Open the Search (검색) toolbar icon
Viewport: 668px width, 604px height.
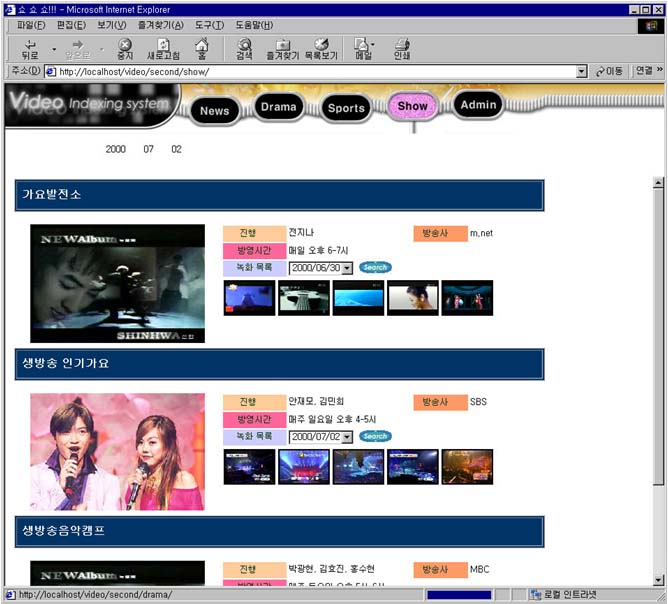(x=244, y=49)
